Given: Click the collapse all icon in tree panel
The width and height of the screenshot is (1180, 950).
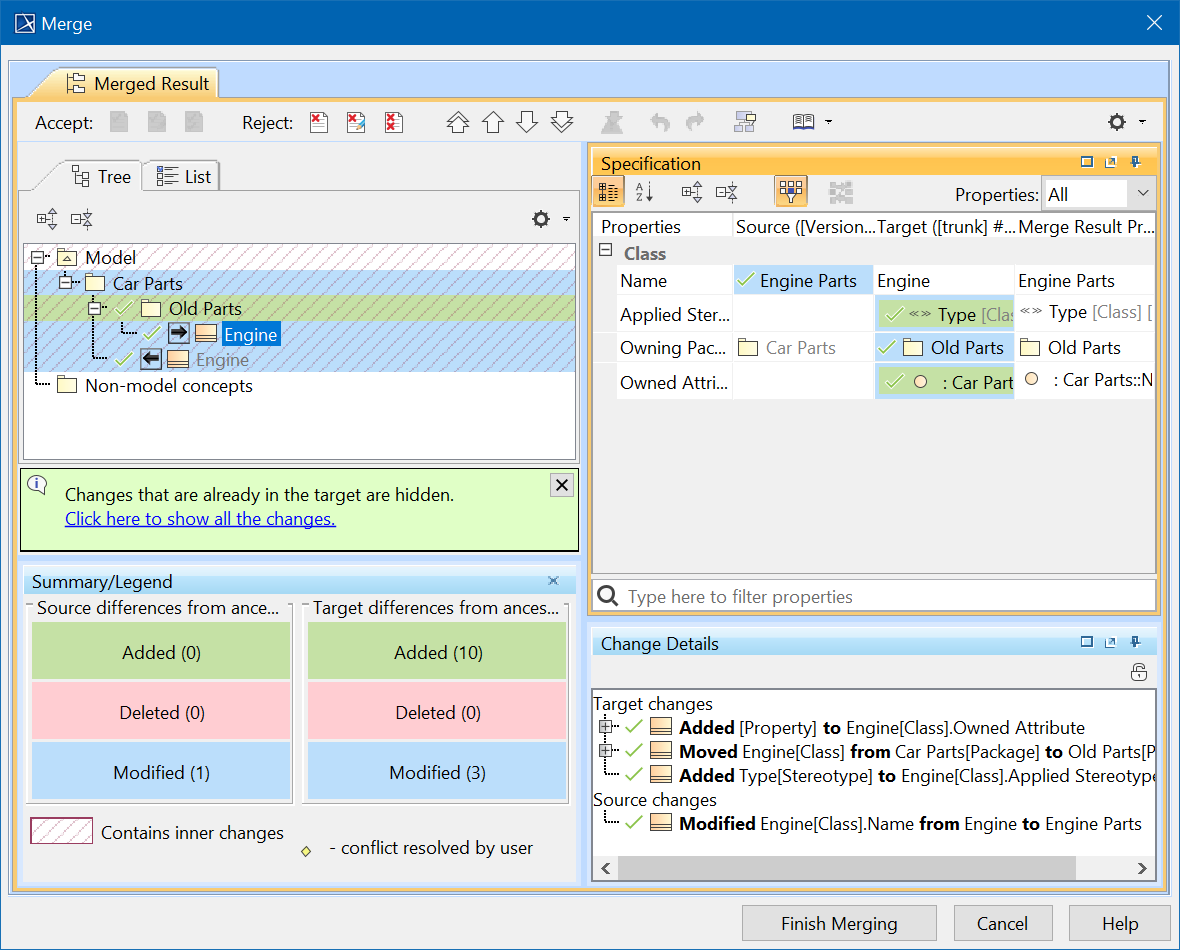Looking at the screenshot, I should click(x=82, y=219).
